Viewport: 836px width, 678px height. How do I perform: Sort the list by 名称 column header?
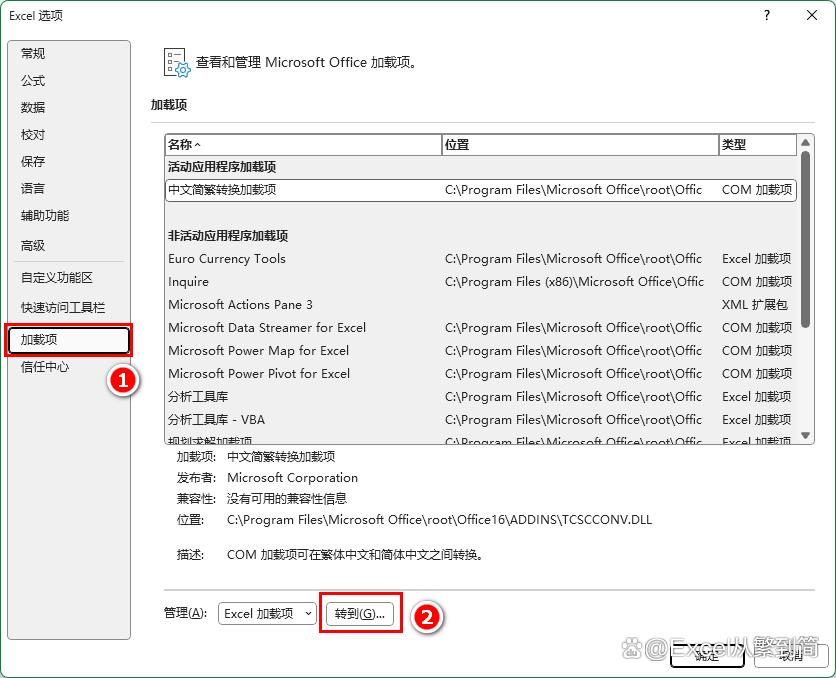(302, 145)
